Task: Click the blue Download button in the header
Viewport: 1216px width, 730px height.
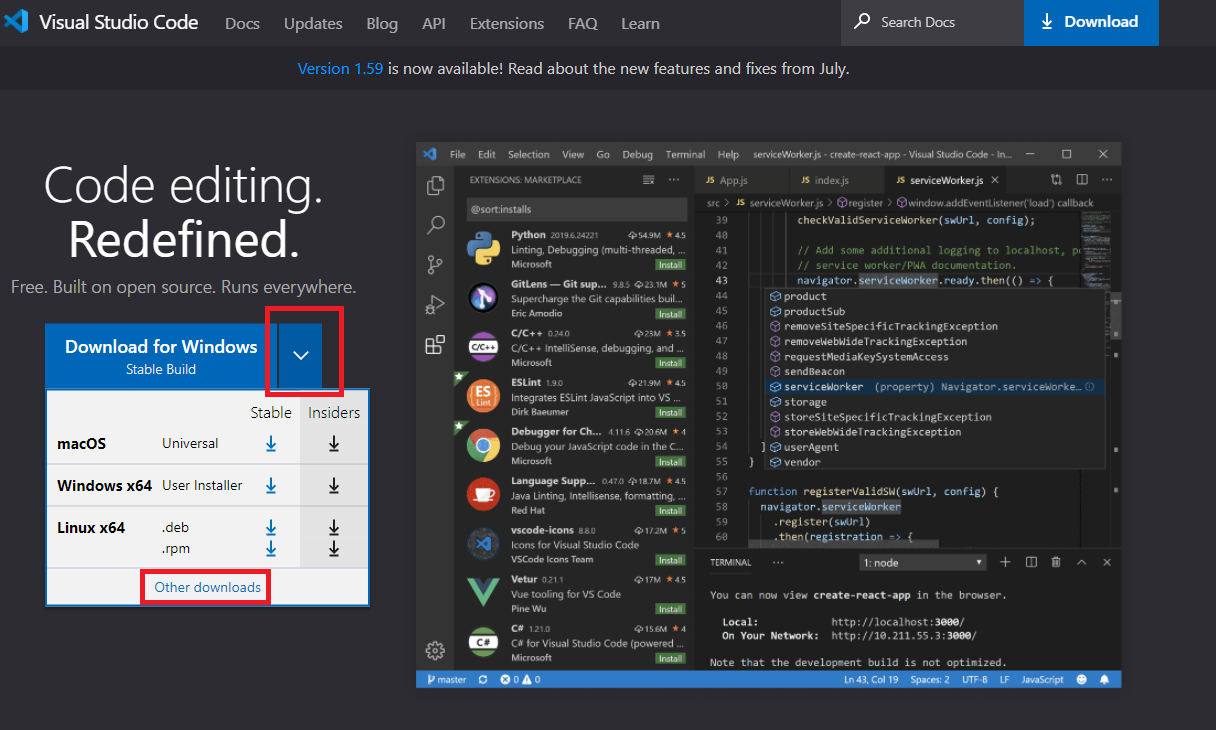Action: click(x=1091, y=22)
